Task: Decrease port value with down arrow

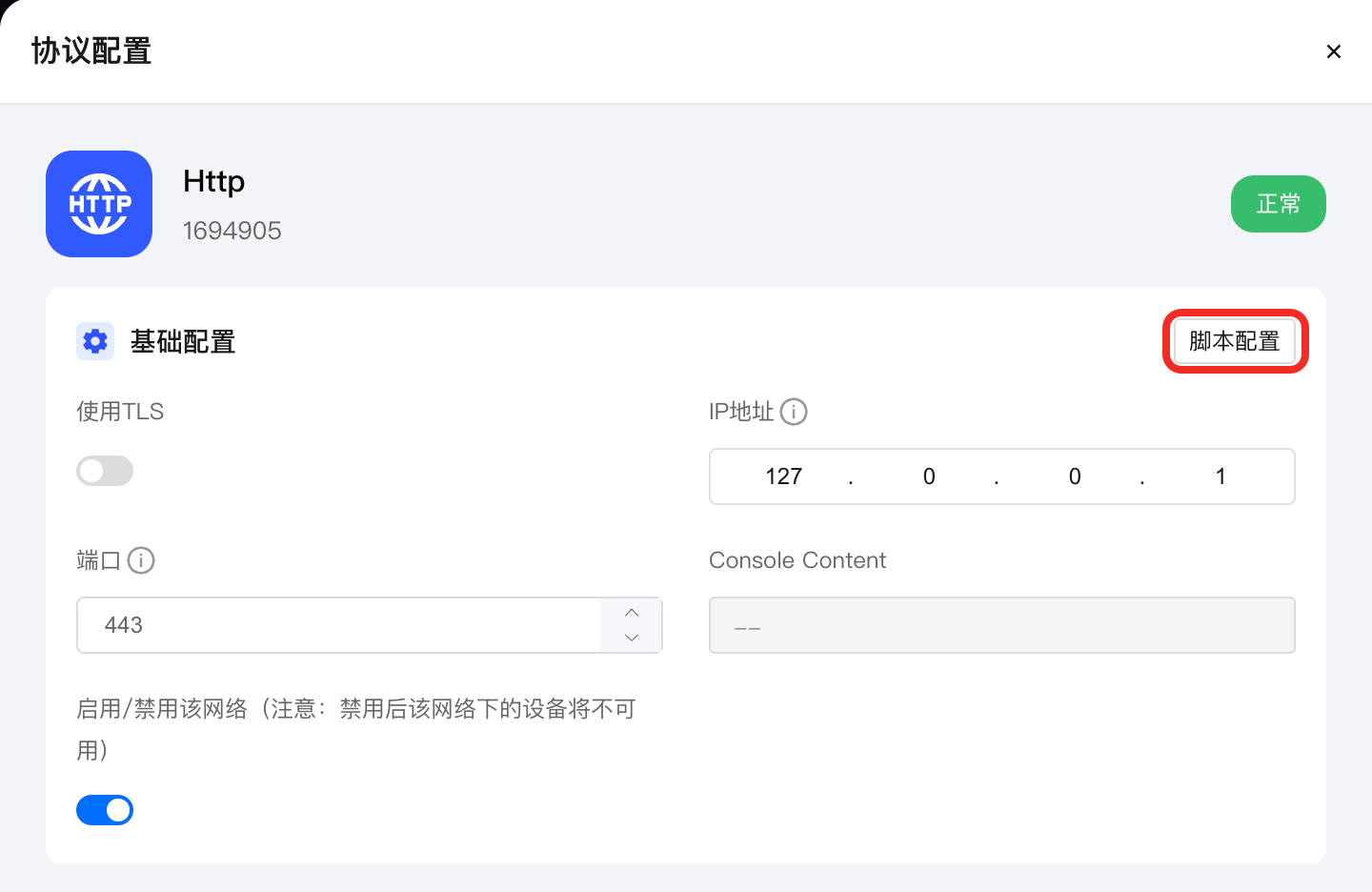Action: (632, 638)
